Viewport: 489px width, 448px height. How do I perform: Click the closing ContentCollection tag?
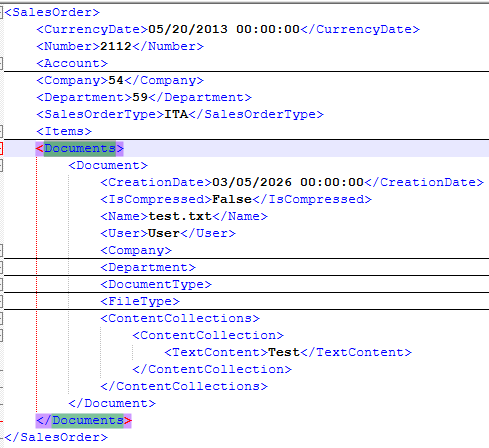212,369
